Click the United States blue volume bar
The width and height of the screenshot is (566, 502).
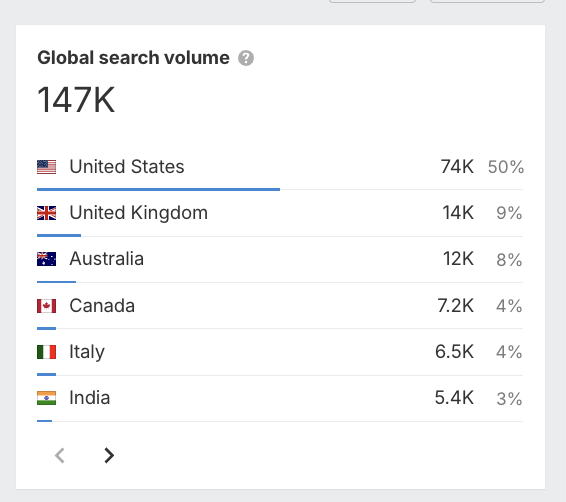tap(158, 189)
